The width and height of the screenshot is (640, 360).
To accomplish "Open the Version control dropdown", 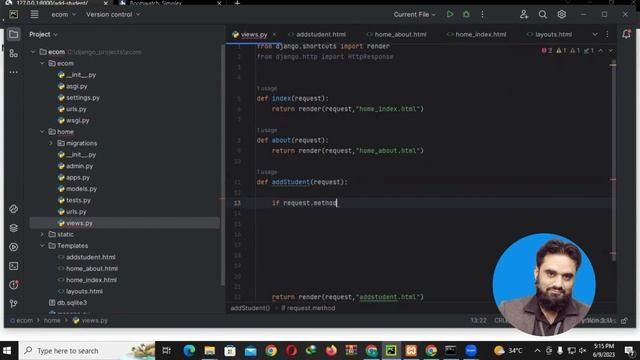I will click(113, 14).
